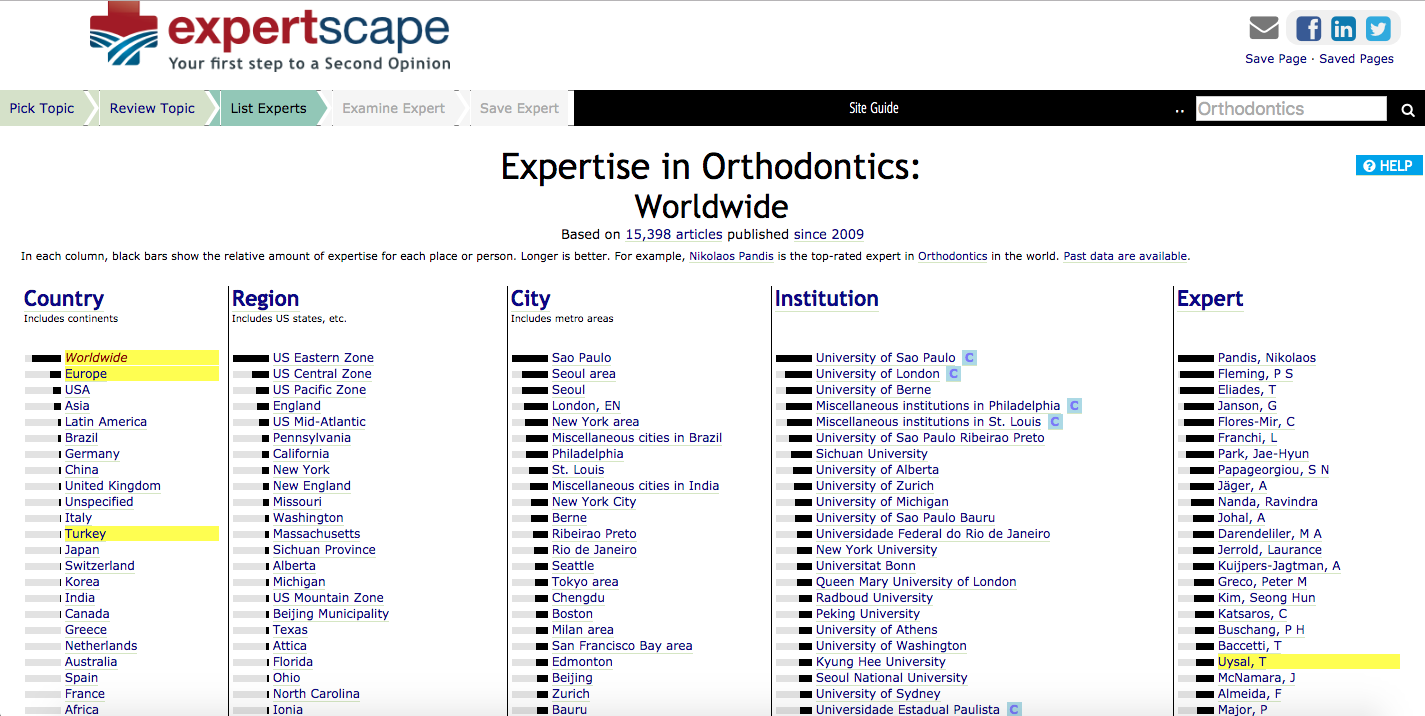Go to the Review Topic step
The image size is (1425, 716).
tap(152, 108)
